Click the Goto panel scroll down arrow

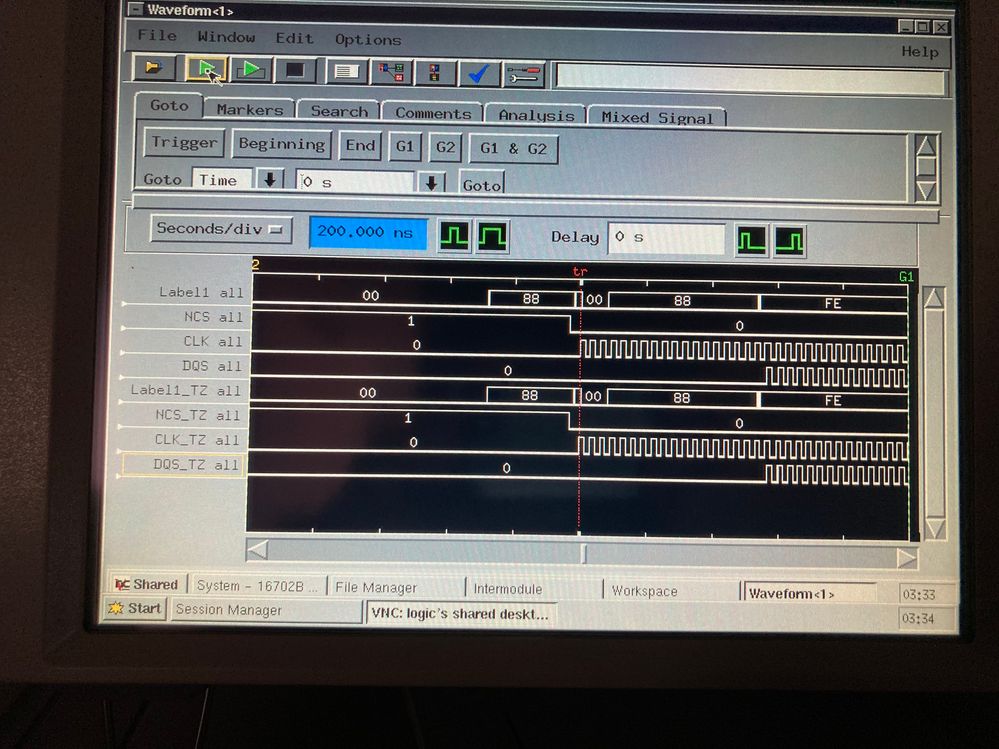926,190
